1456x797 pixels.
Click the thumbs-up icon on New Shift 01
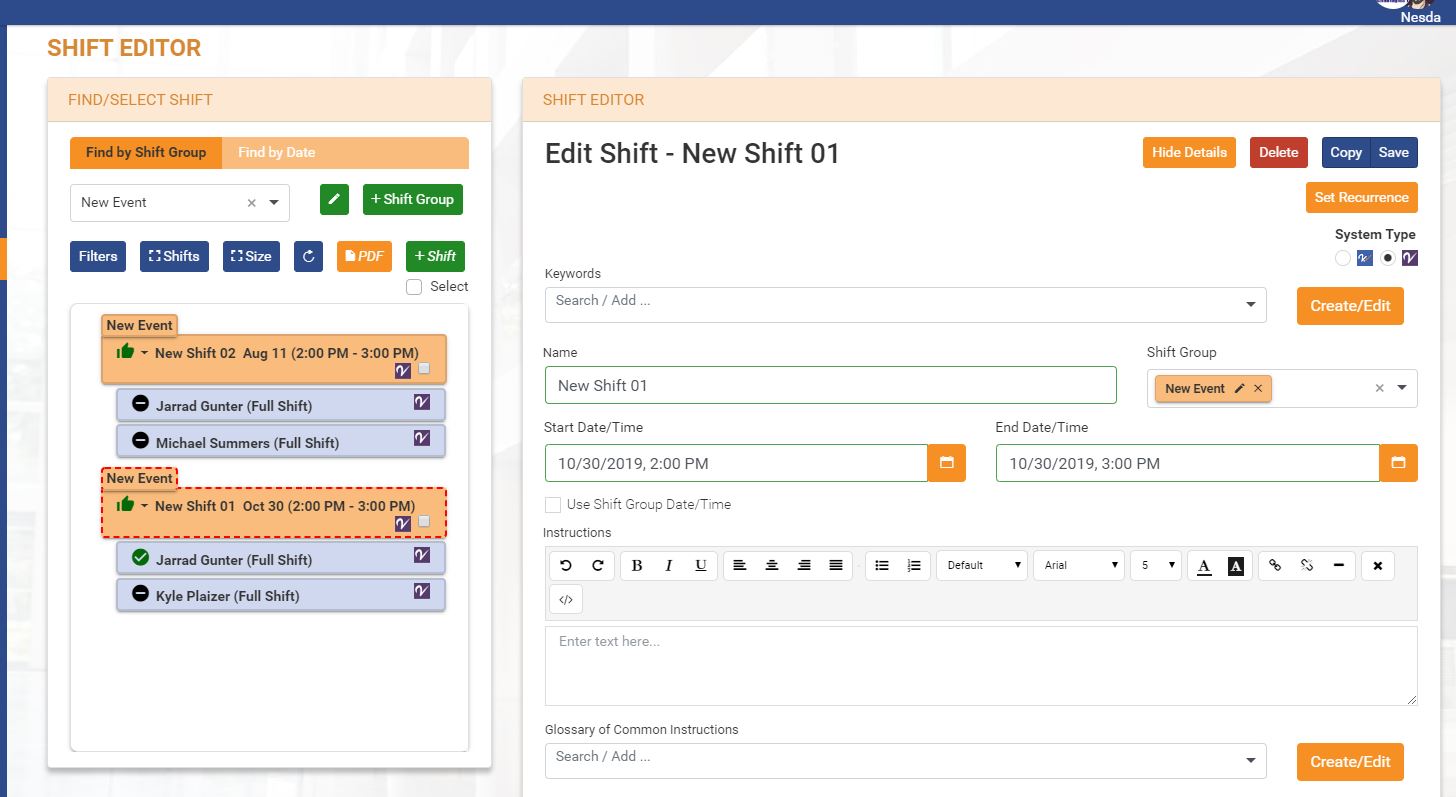(124, 504)
